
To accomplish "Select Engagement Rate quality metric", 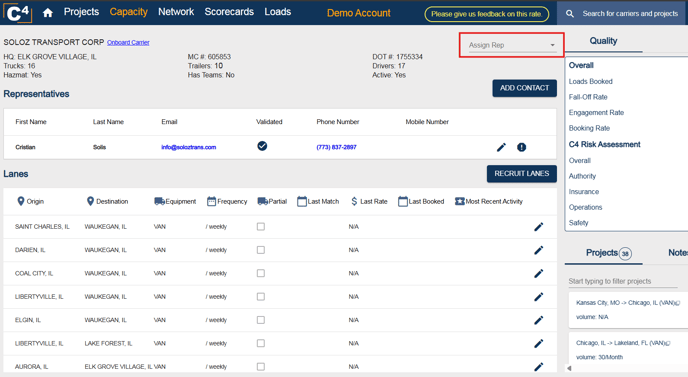I will (596, 113).
